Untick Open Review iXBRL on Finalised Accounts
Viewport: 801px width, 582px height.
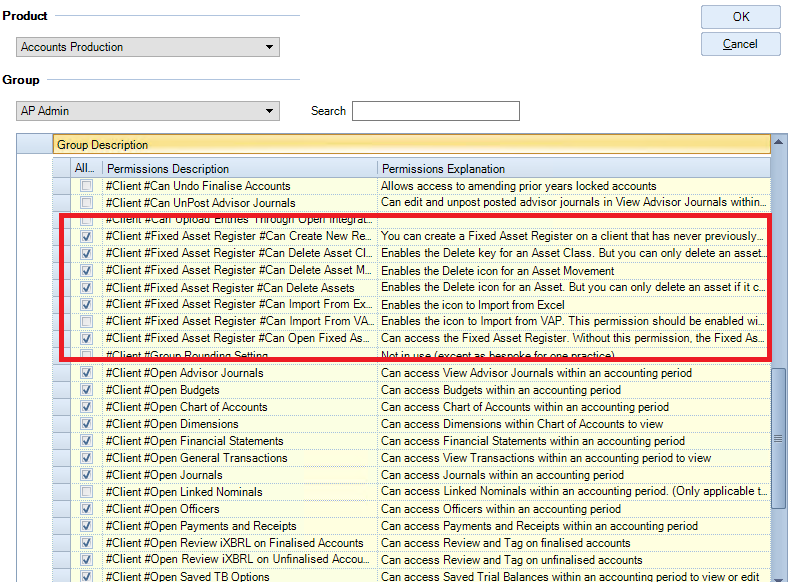coord(87,543)
